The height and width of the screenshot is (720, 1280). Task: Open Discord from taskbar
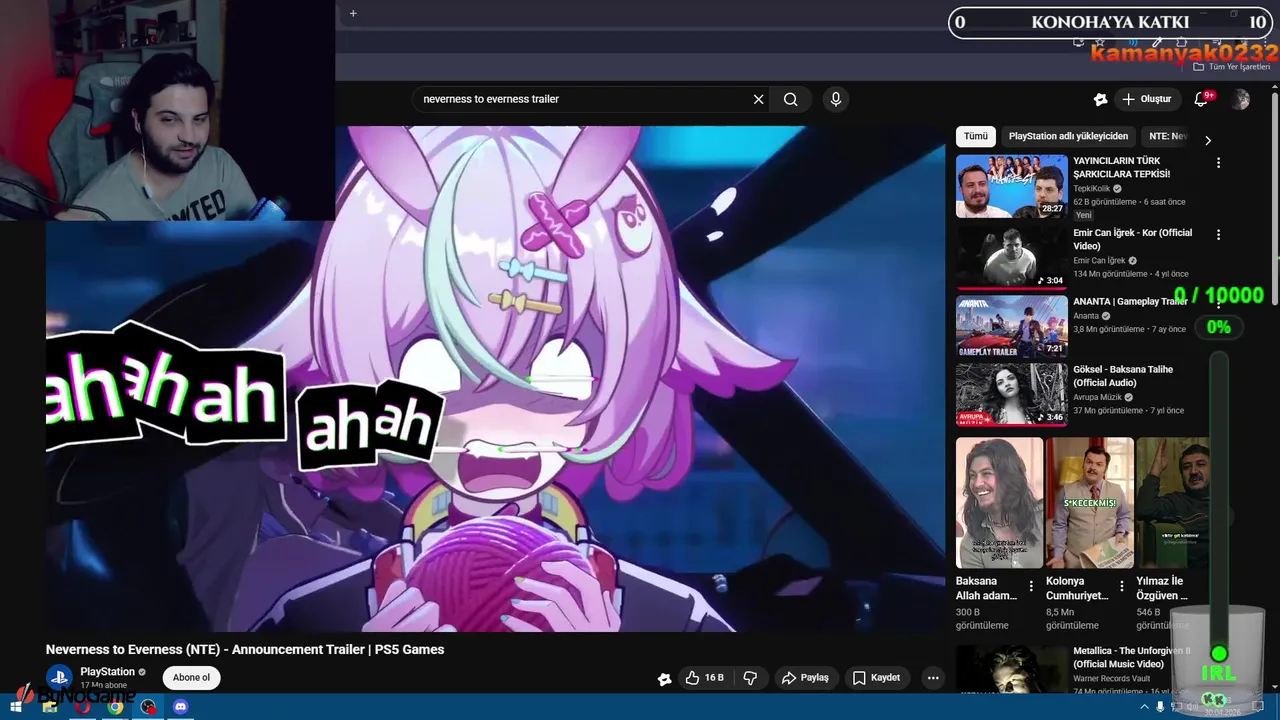coord(180,707)
